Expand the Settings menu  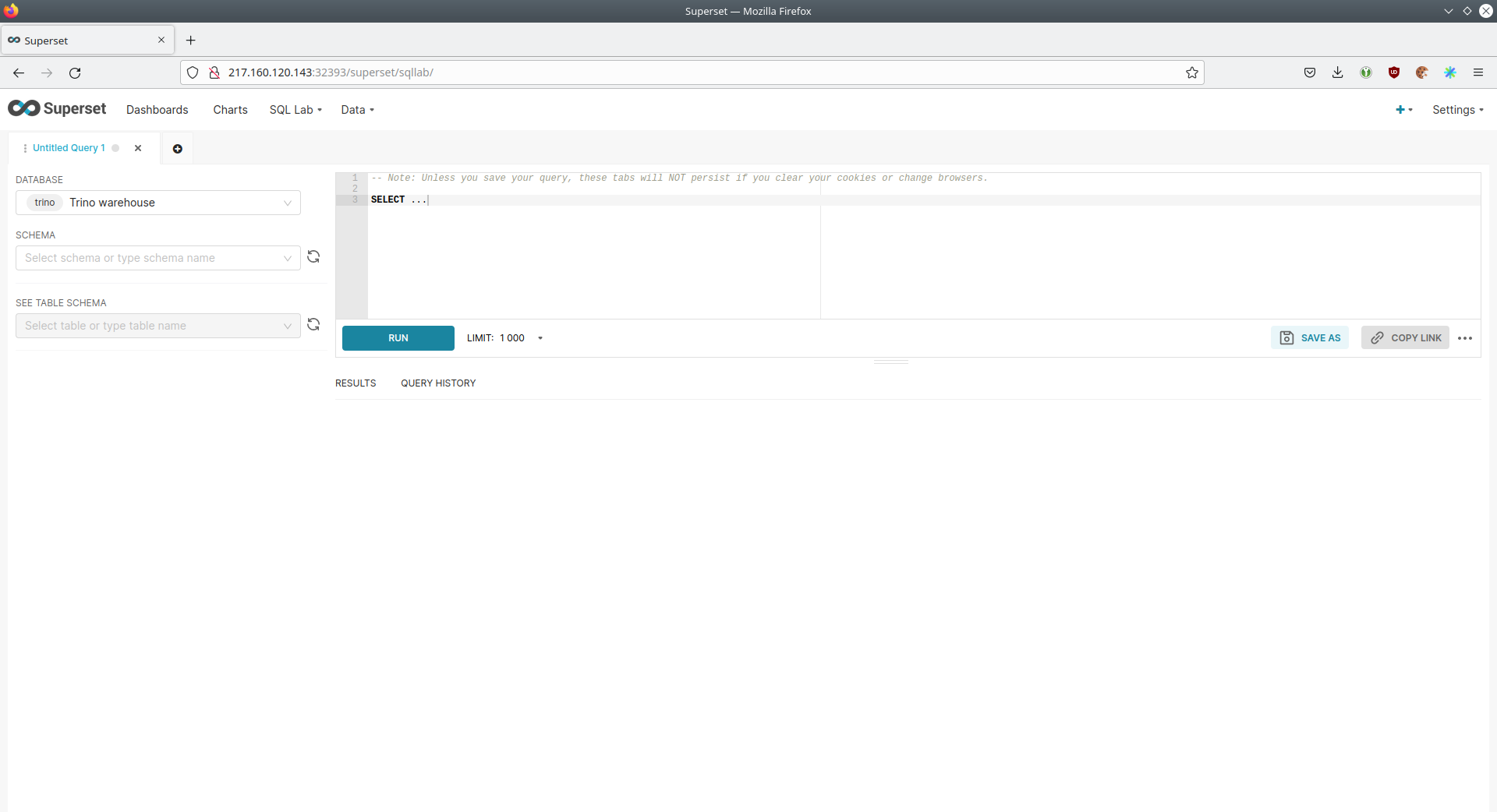pyautogui.click(x=1456, y=110)
